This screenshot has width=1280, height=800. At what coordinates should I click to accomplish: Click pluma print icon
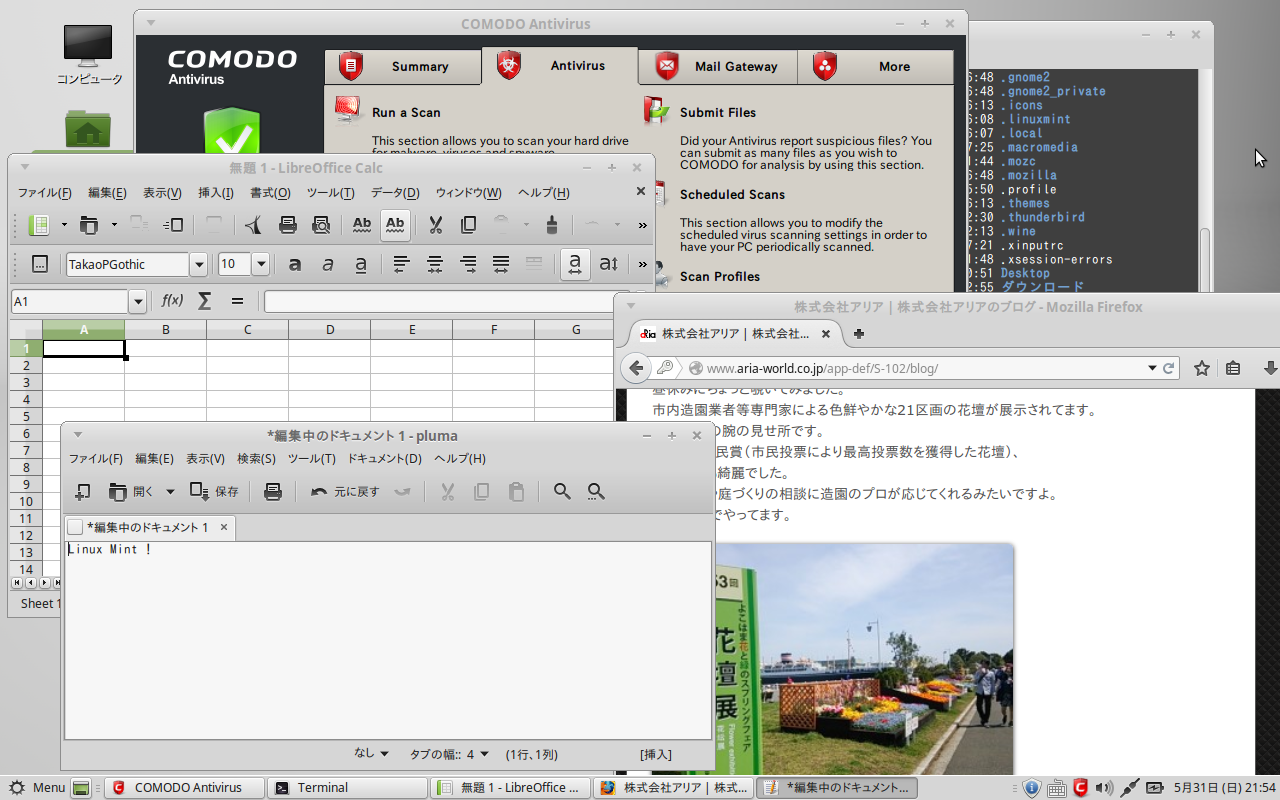click(x=272, y=492)
